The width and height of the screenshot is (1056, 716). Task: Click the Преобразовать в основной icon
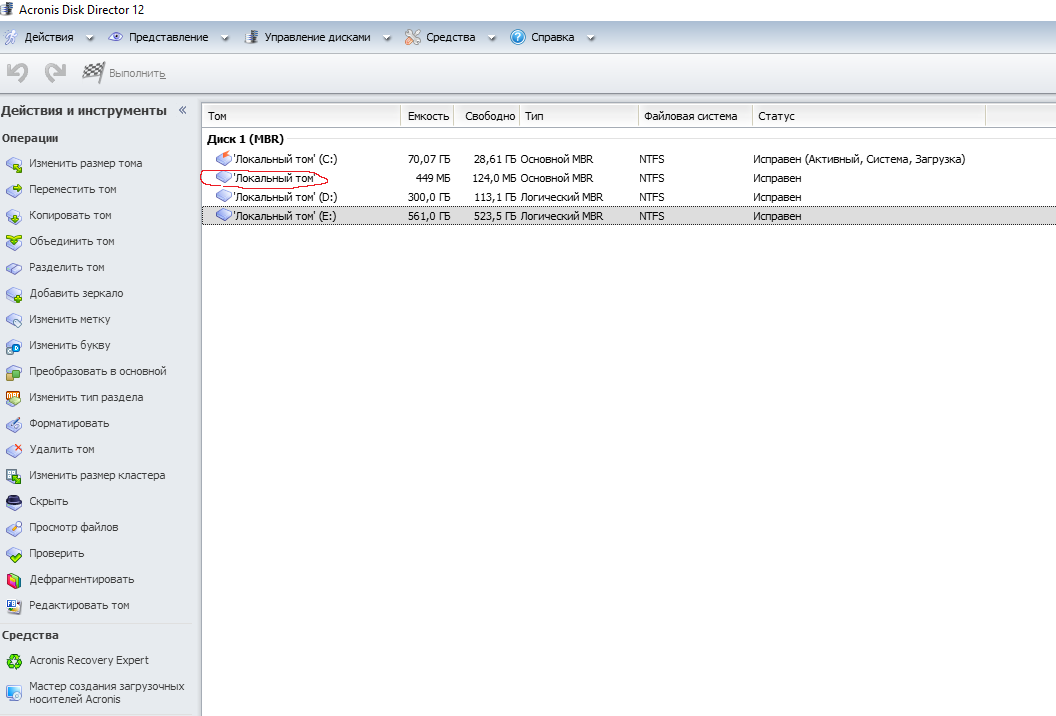[x=13, y=372]
